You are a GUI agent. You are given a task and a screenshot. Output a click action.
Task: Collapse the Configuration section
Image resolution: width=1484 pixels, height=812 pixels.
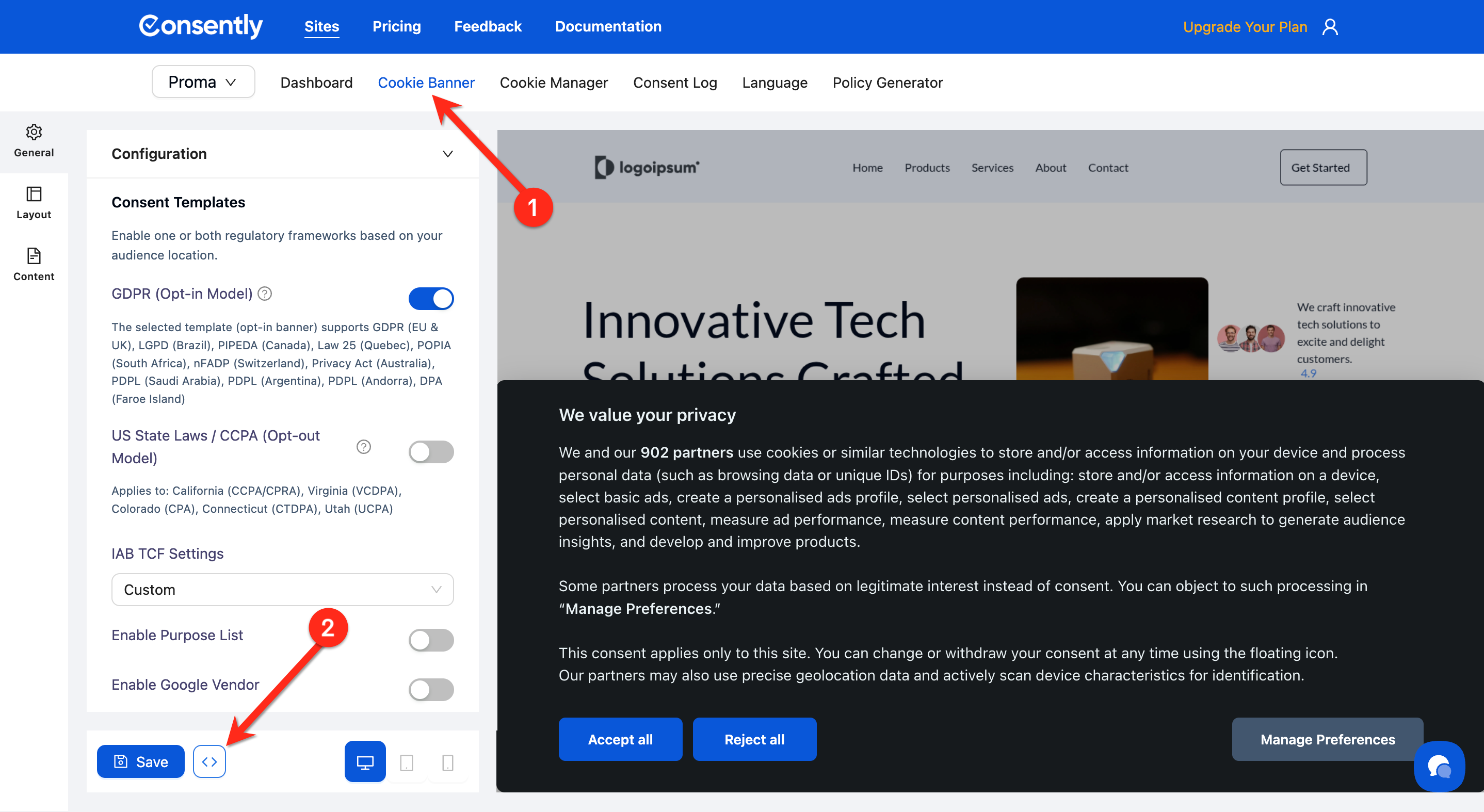(447, 154)
